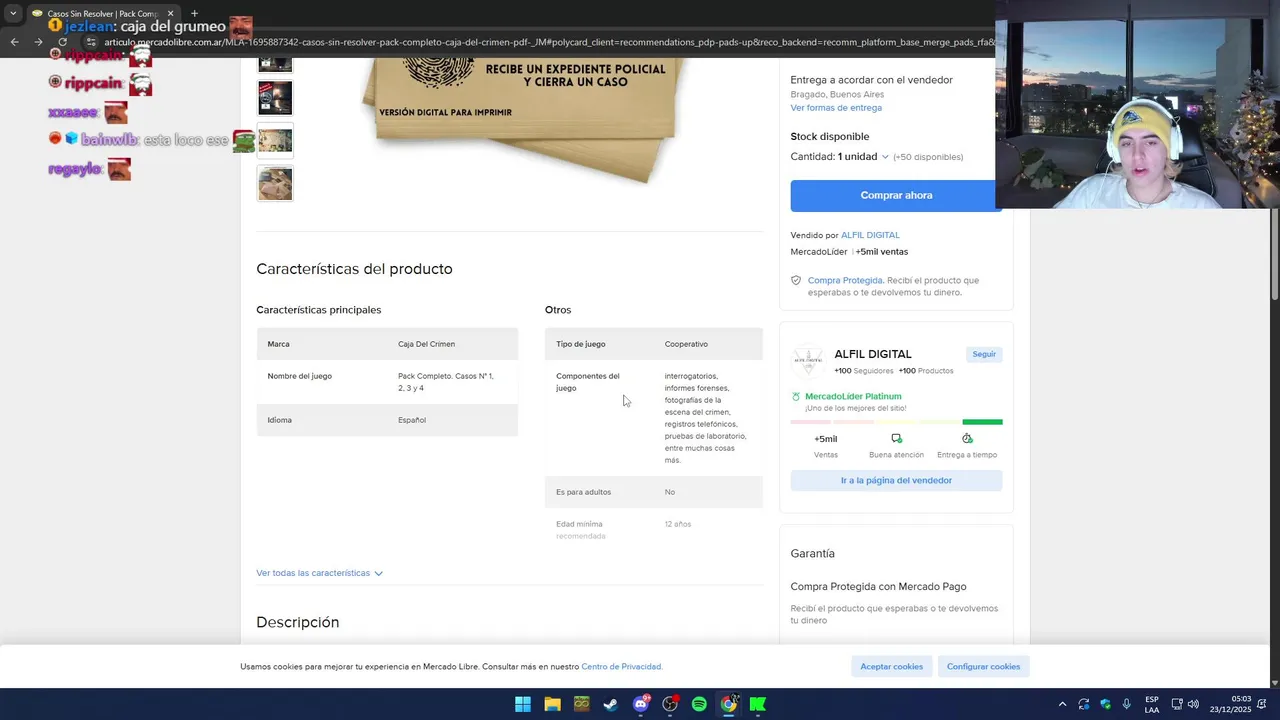Click the Caja Del Crimen brand value
Viewport: 1280px width, 720px height.
(x=426, y=344)
